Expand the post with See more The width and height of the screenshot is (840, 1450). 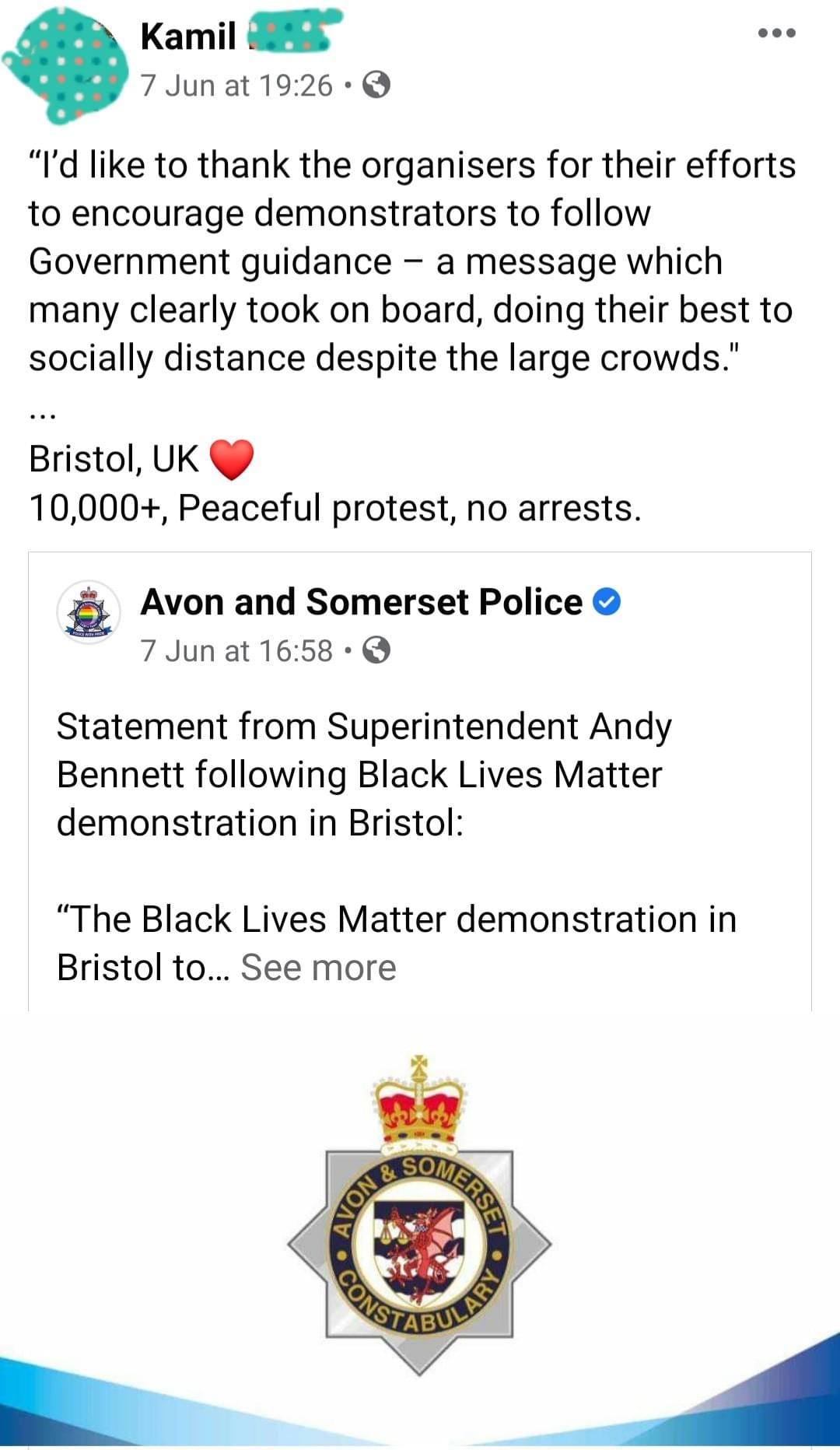(x=318, y=968)
